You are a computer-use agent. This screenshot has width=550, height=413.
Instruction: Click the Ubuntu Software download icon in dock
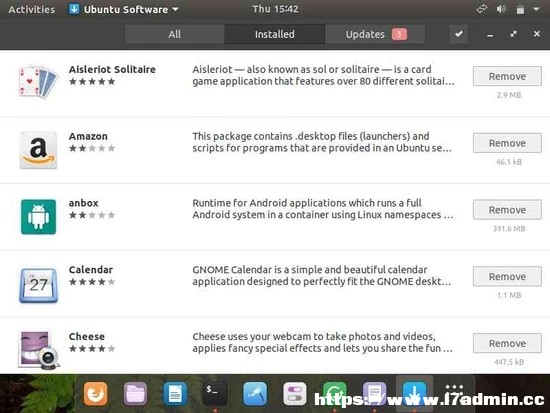tap(414, 394)
